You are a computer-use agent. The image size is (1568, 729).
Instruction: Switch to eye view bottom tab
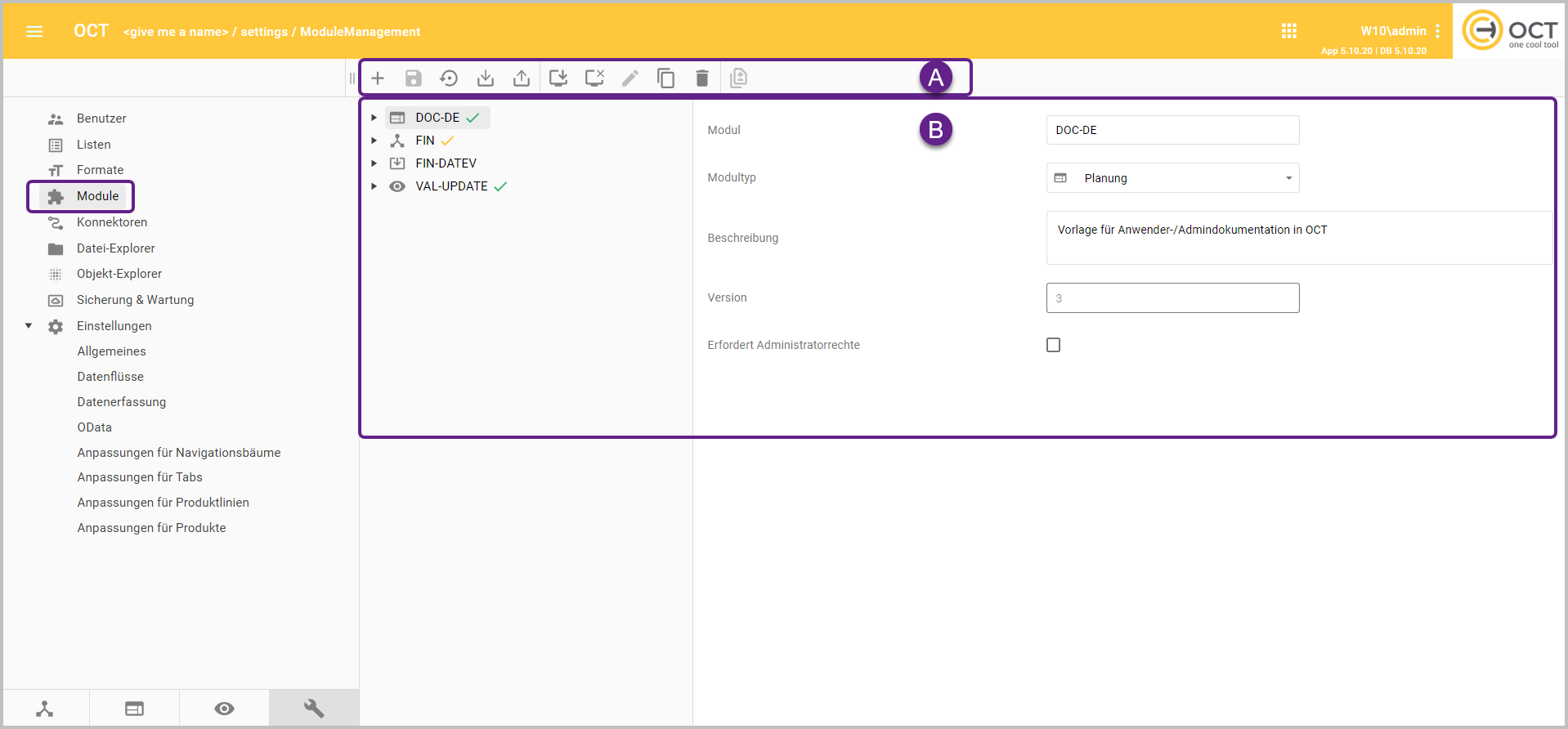coord(224,708)
